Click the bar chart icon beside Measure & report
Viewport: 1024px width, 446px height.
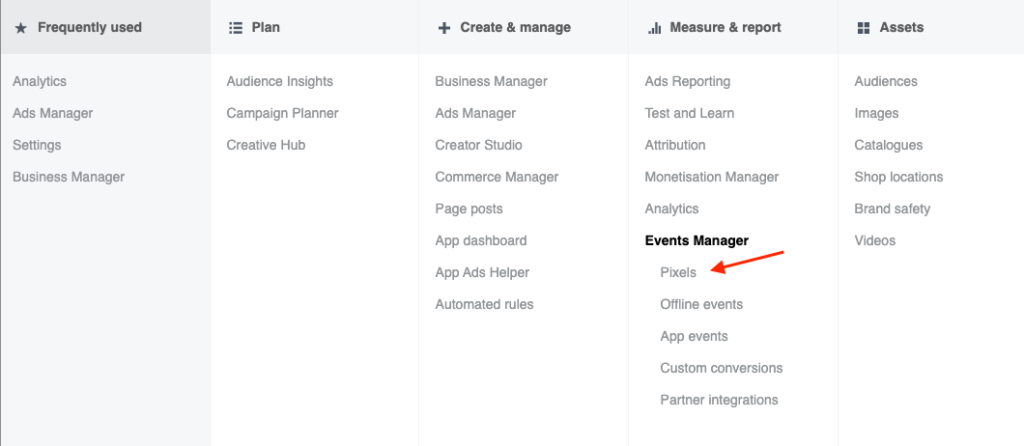(x=654, y=27)
